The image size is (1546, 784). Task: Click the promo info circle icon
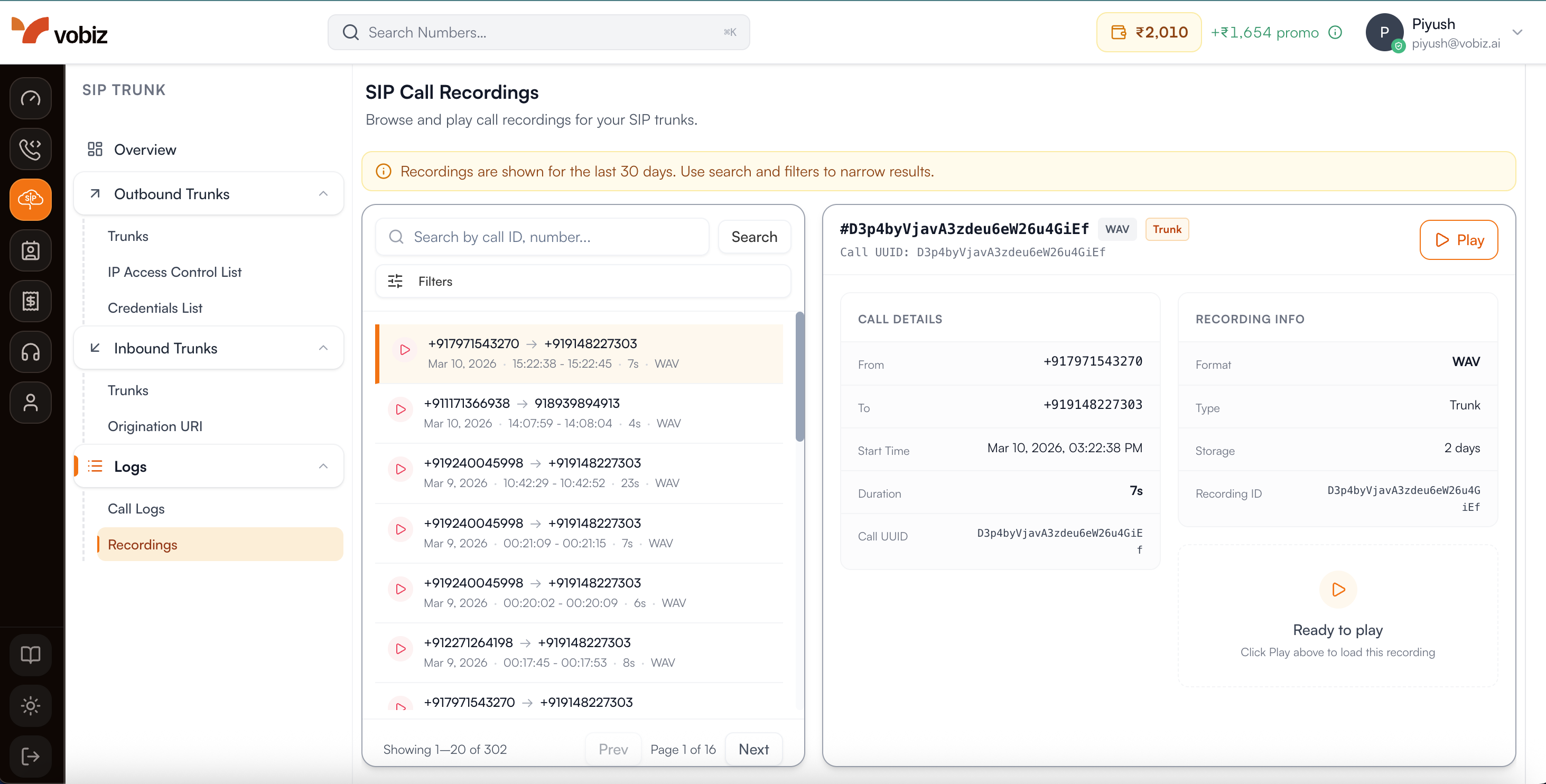[1335, 32]
